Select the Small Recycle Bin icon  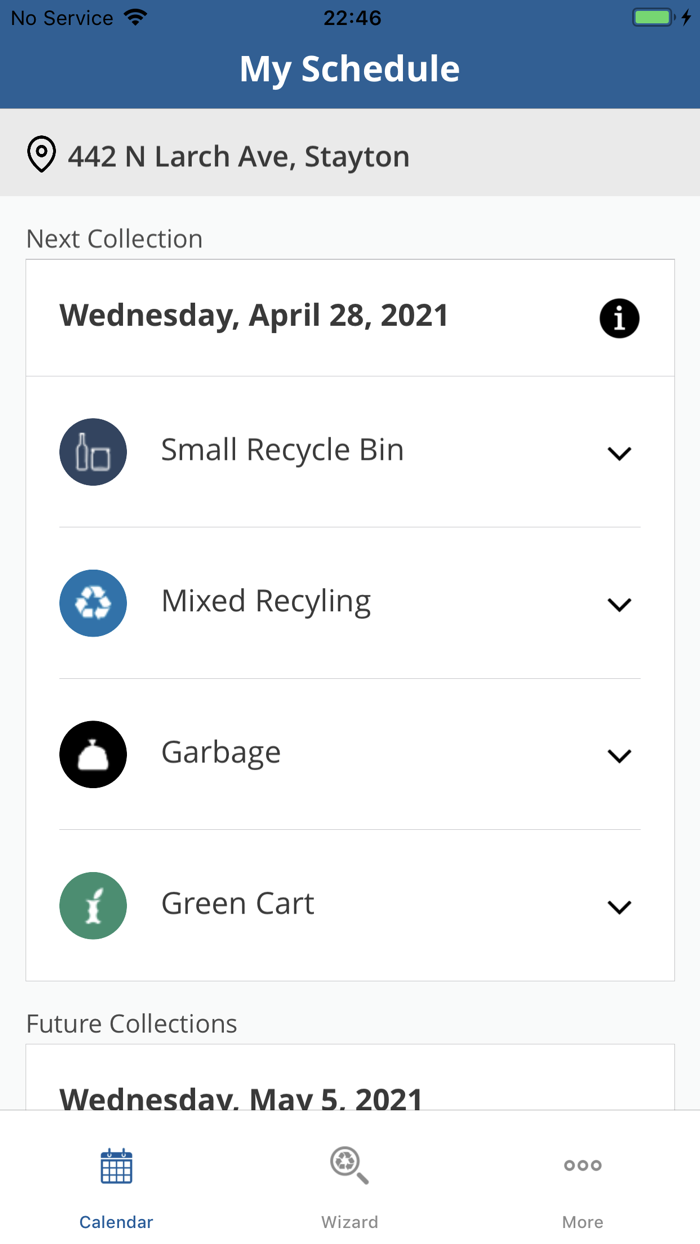pyautogui.click(x=93, y=451)
